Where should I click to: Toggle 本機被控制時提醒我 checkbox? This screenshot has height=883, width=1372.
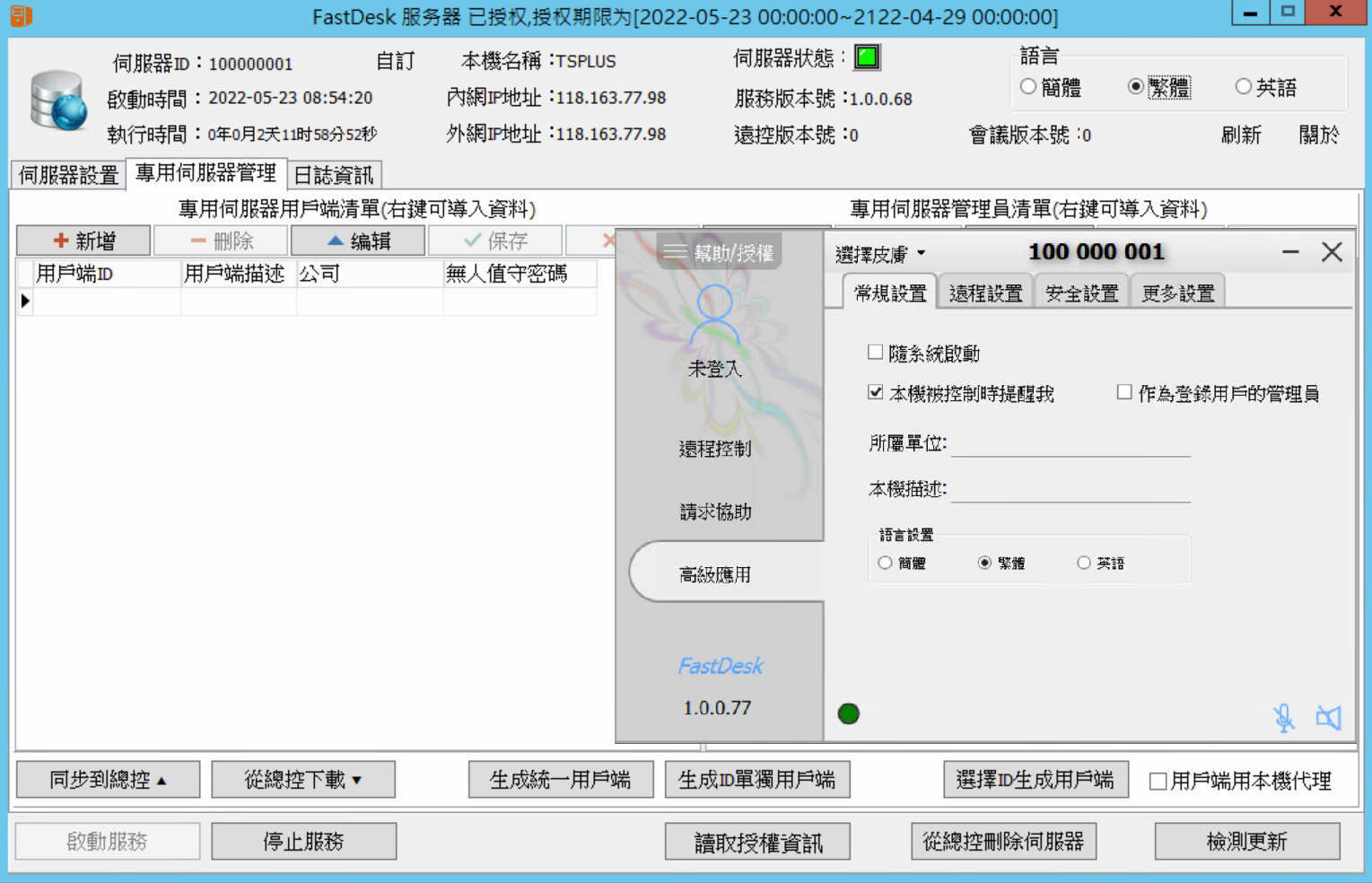[875, 392]
